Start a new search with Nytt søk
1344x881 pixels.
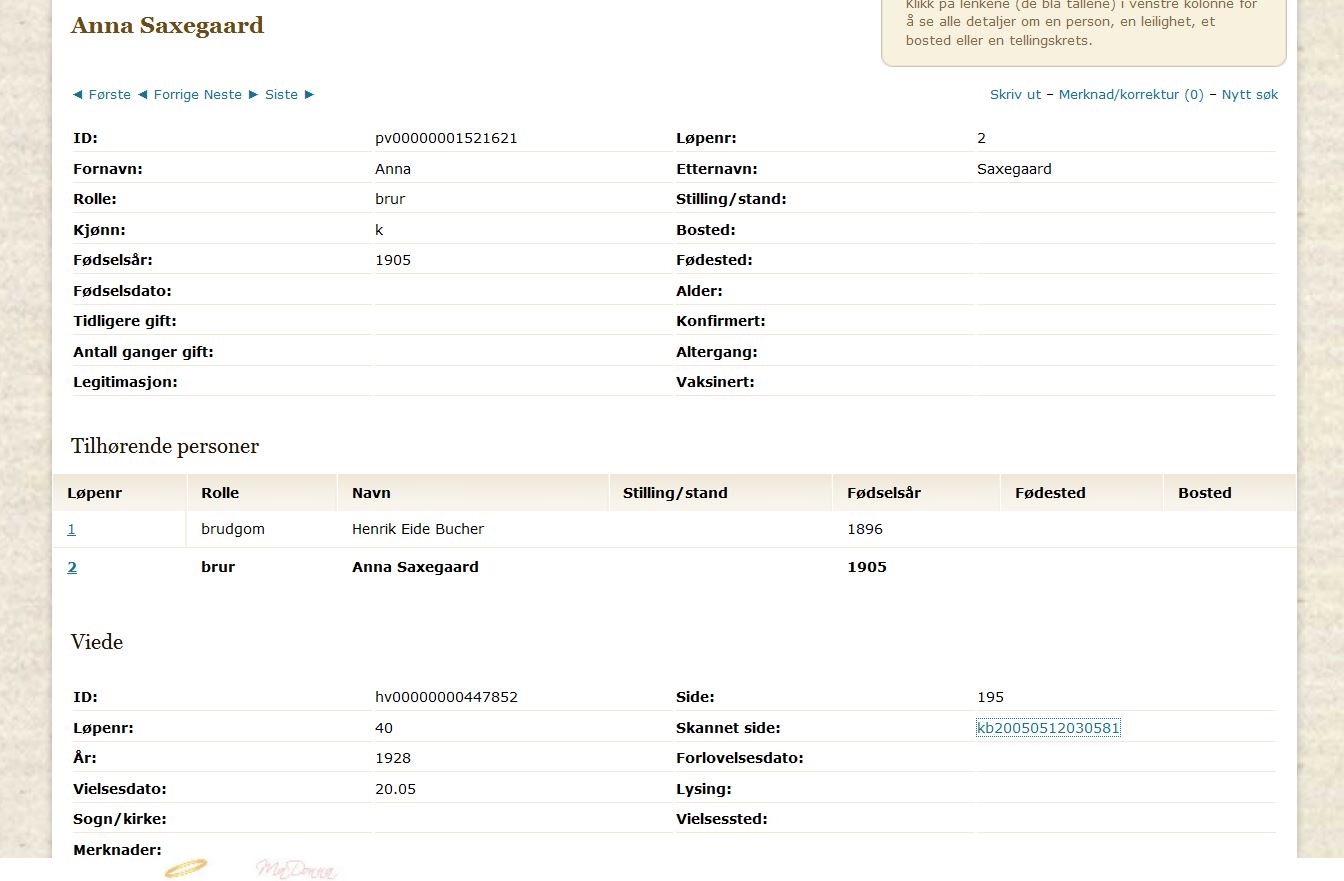pos(1249,95)
